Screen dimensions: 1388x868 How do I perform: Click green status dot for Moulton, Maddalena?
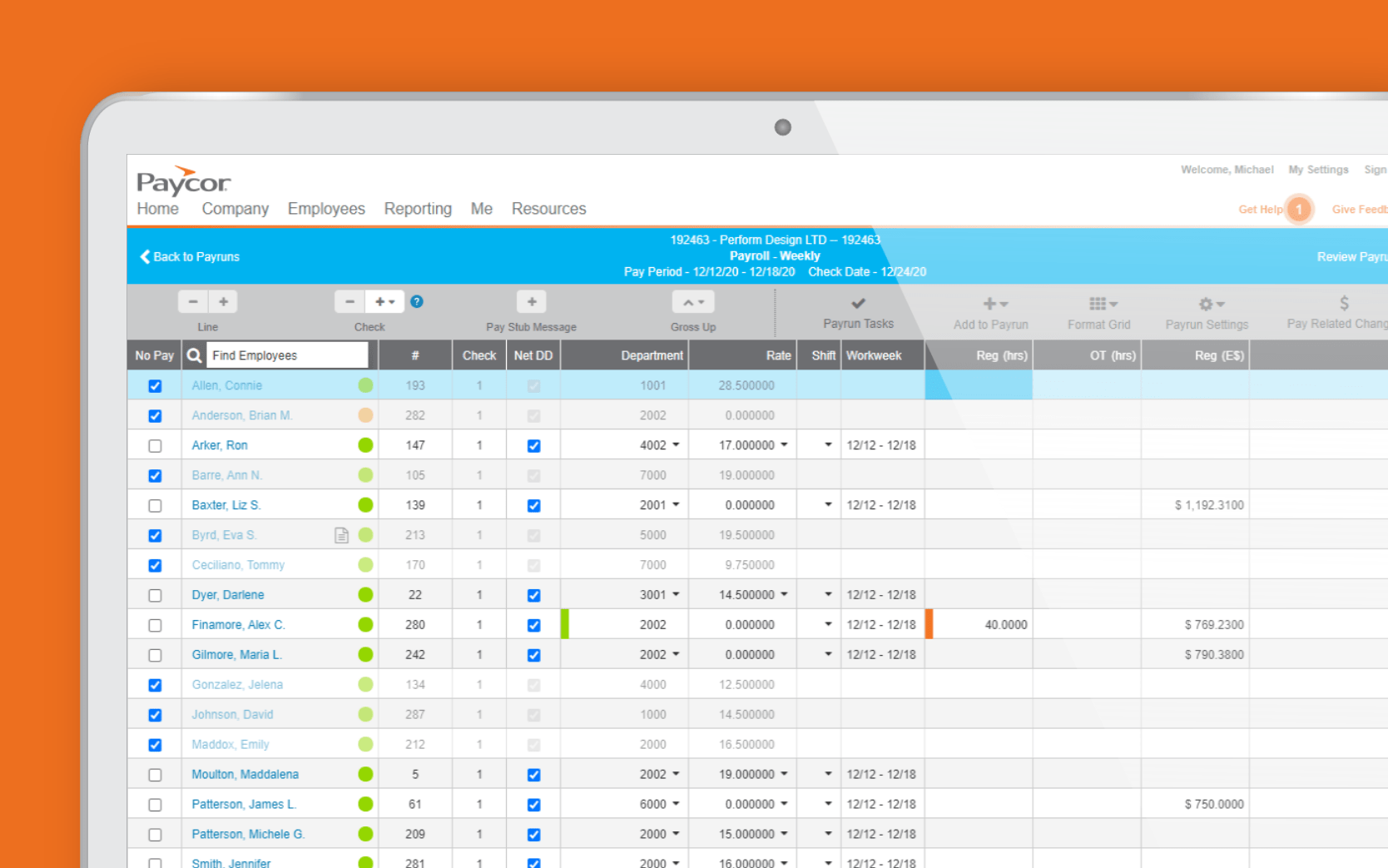click(x=365, y=775)
